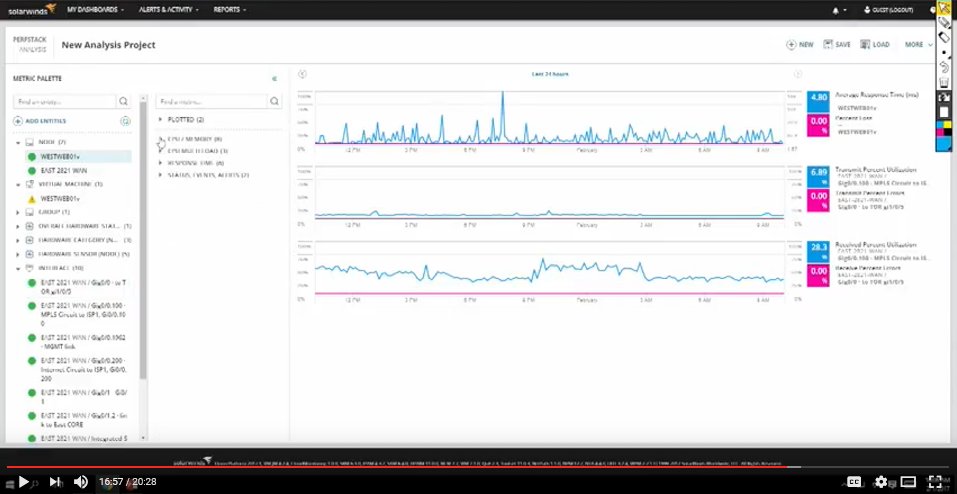This screenshot has height=494, width=957.
Task: Toggle full screen video
Action: [x=934, y=482]
